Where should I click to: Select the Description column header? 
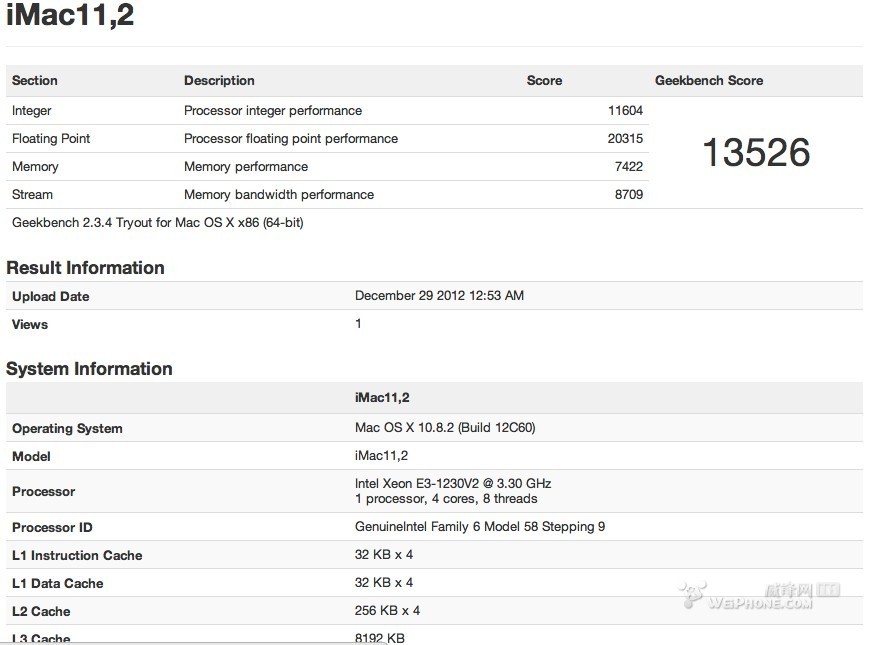[219, 81]
